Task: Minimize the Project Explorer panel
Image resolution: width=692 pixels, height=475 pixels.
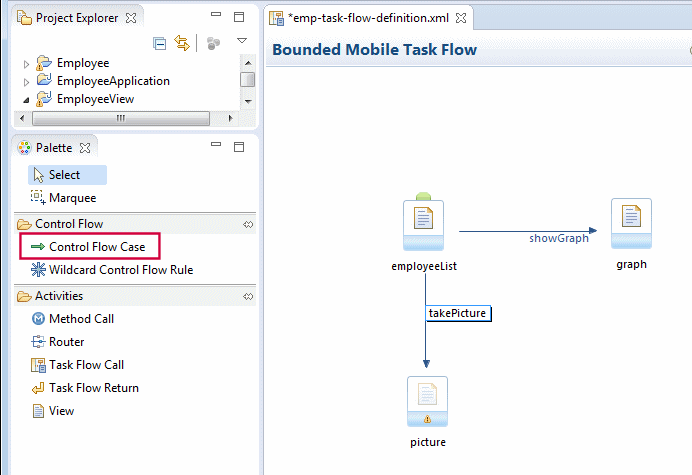Action: click(216, 14)
